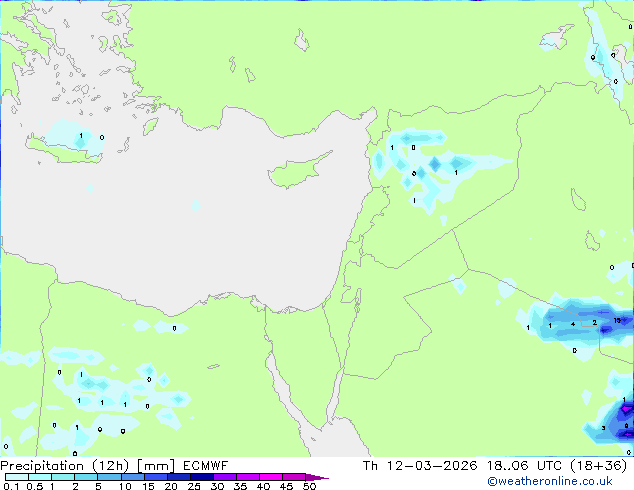Image resolution: width=634 pixels, height=490 pixels.
Task: Click the 40–45 mm legend color swatch
Action: [271, 477]
